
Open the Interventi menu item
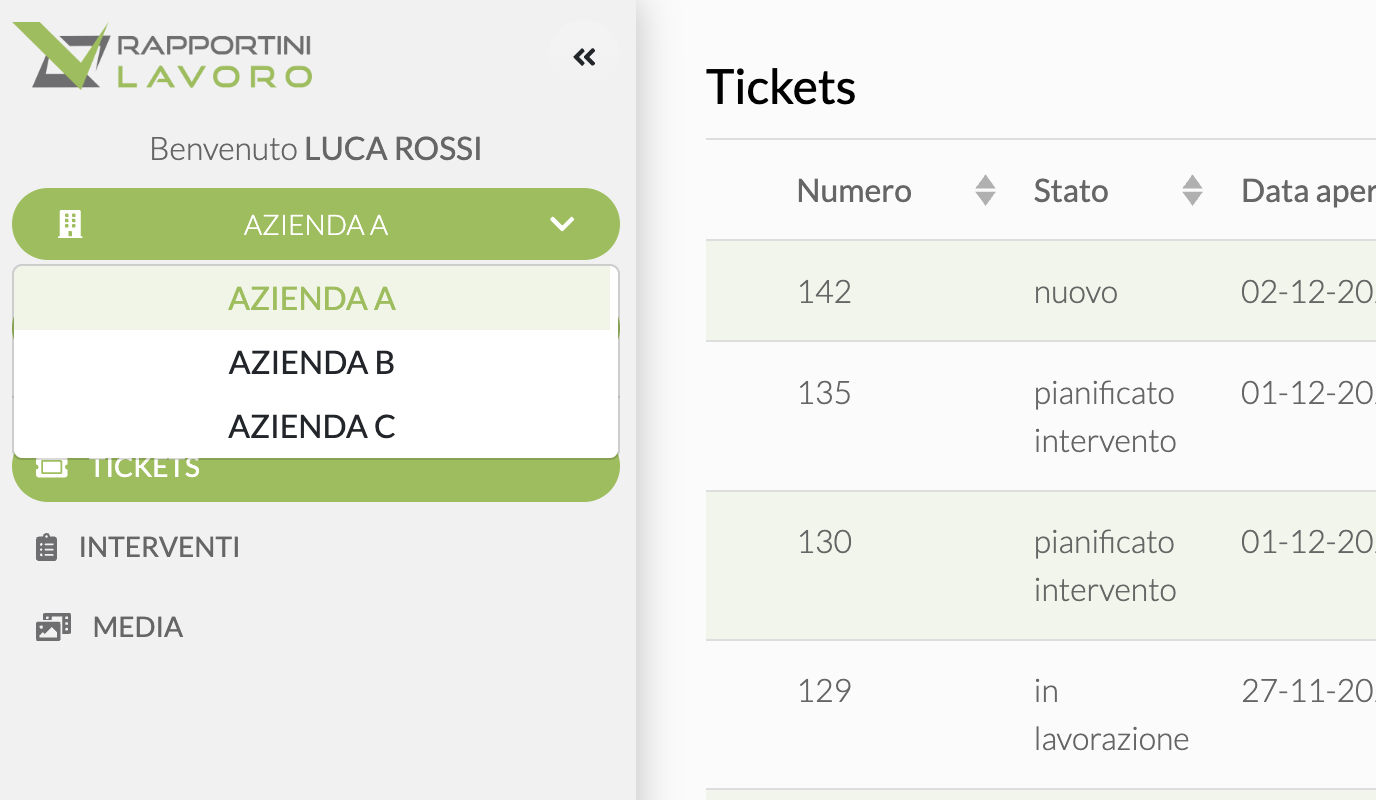coord(159,548)
